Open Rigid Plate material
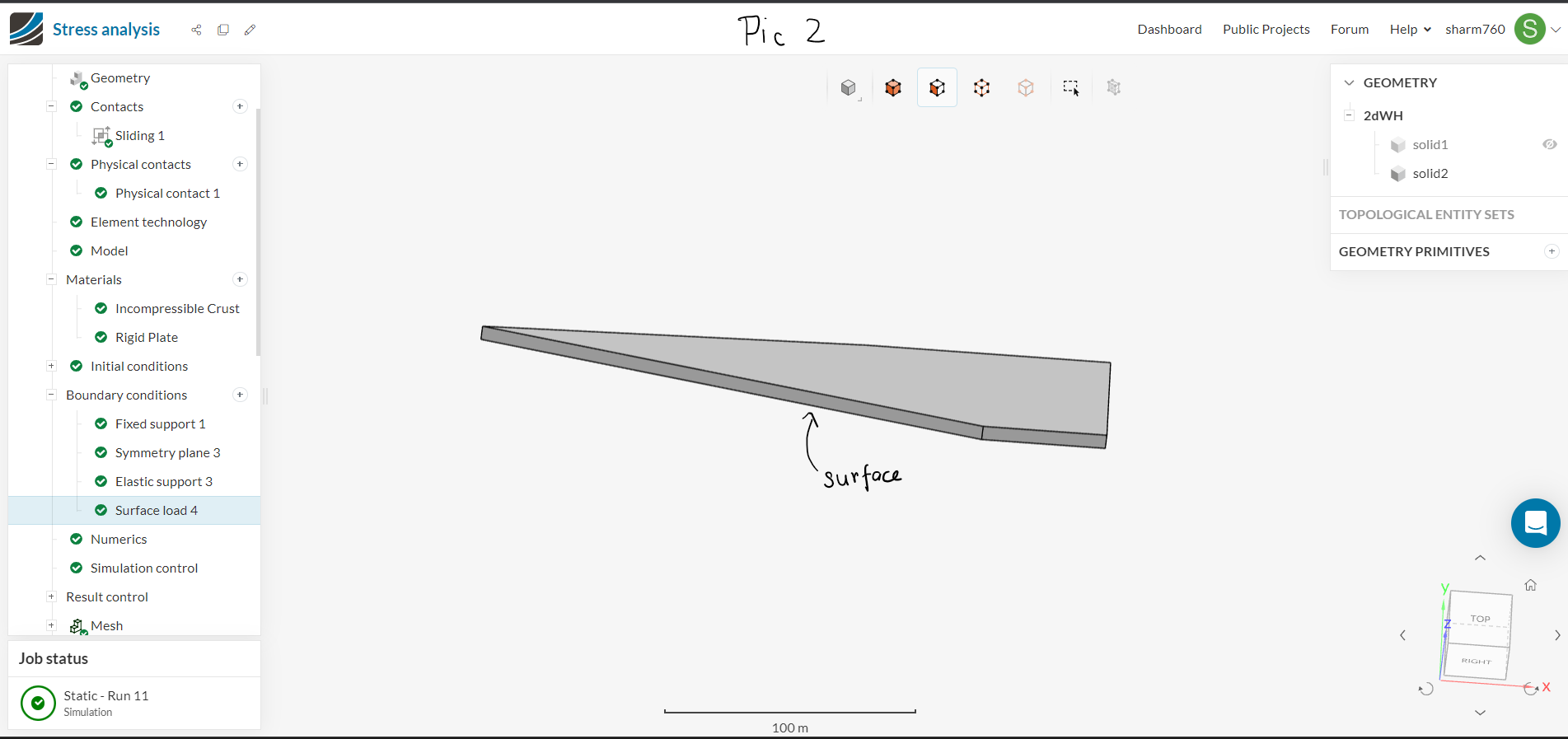1568x739 pixels. coord(147,337)
